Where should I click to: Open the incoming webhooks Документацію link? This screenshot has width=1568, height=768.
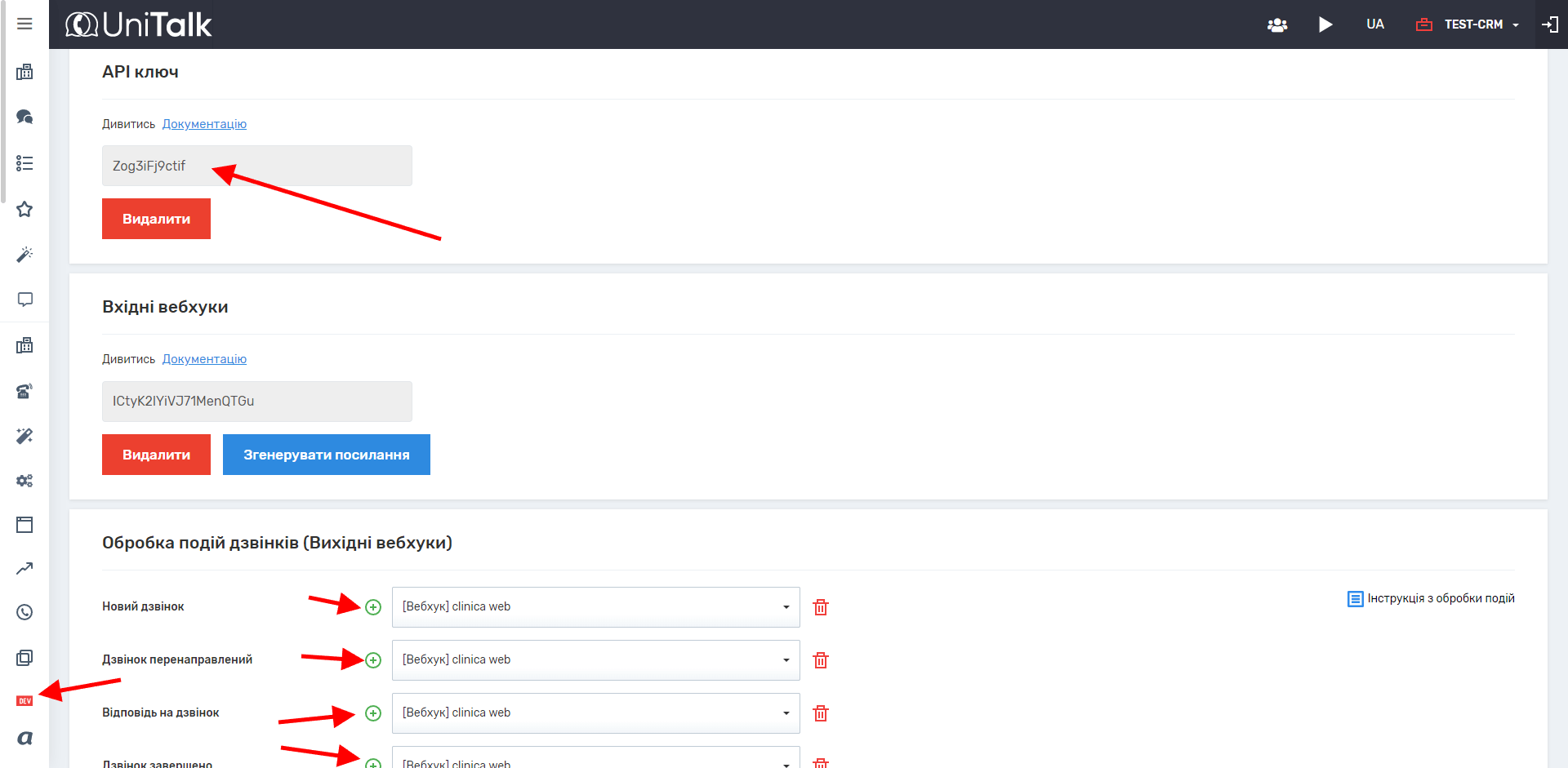204,359
